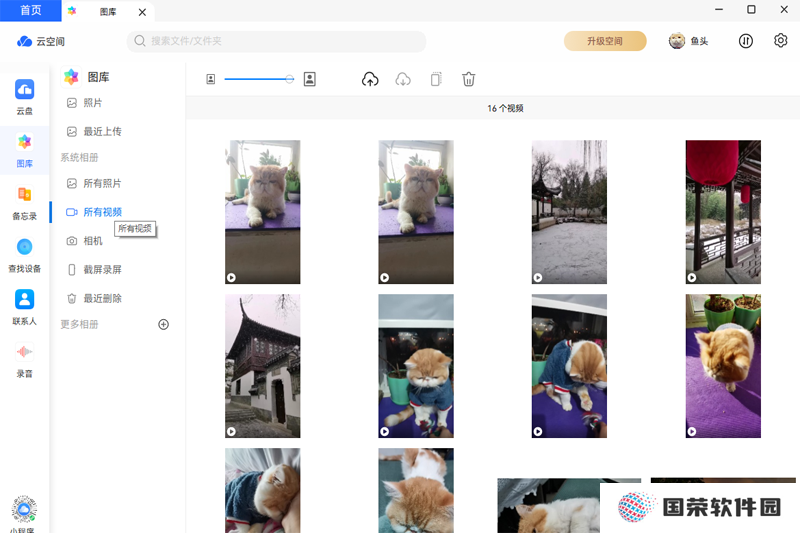Click the search magnifier icon
Screen dimensions: 800x533
click(x=140, y=41)
